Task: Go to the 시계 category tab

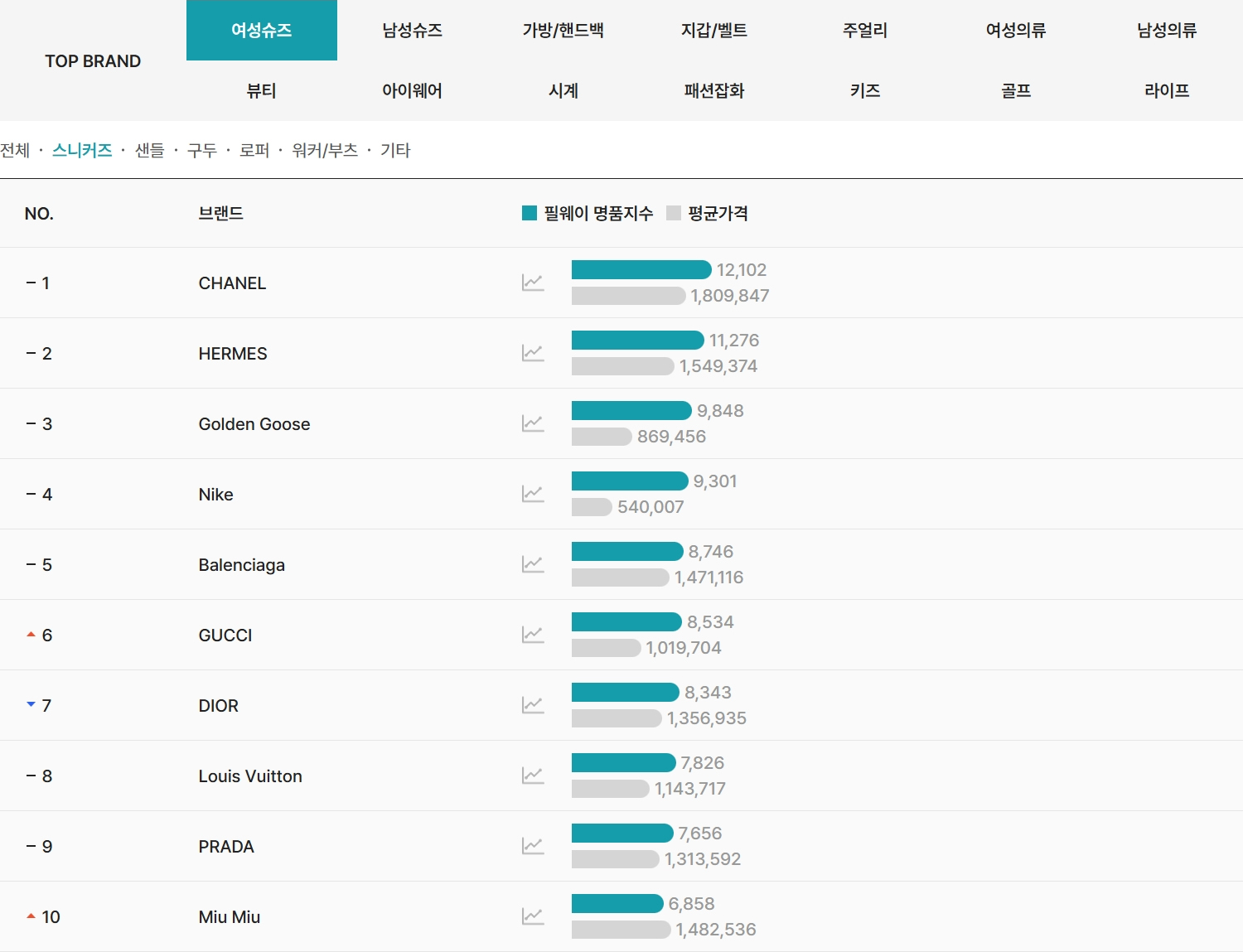Action: (x=563, y=90)
